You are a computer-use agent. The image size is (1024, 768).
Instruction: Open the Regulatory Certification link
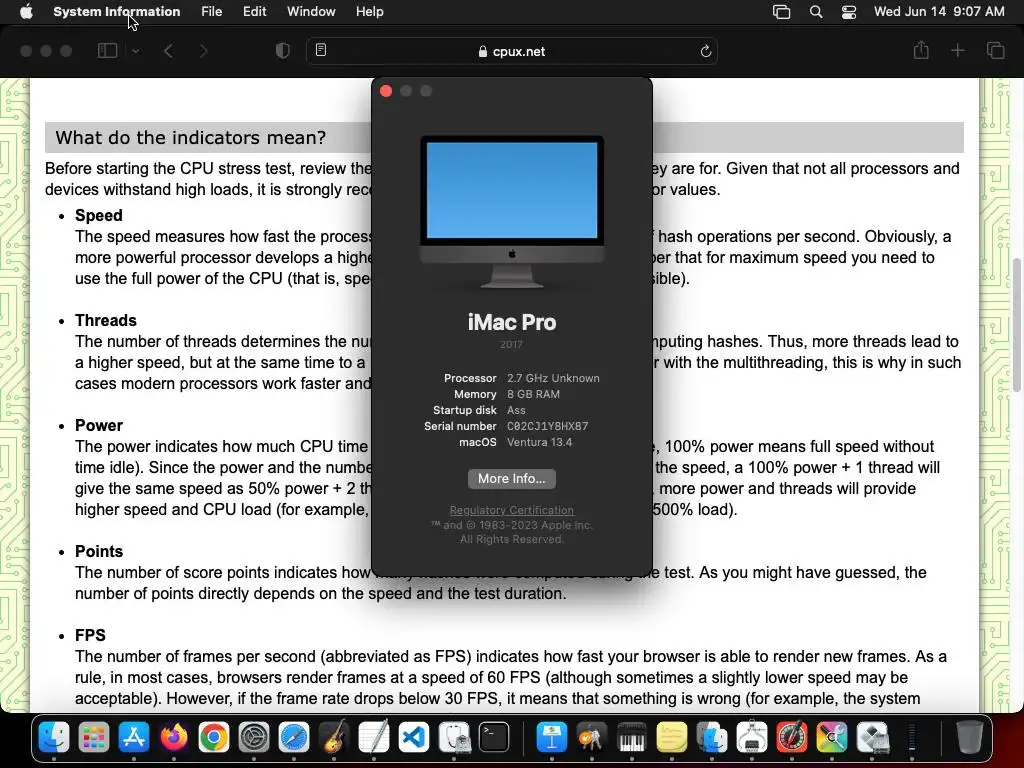[x=512, y=510]
